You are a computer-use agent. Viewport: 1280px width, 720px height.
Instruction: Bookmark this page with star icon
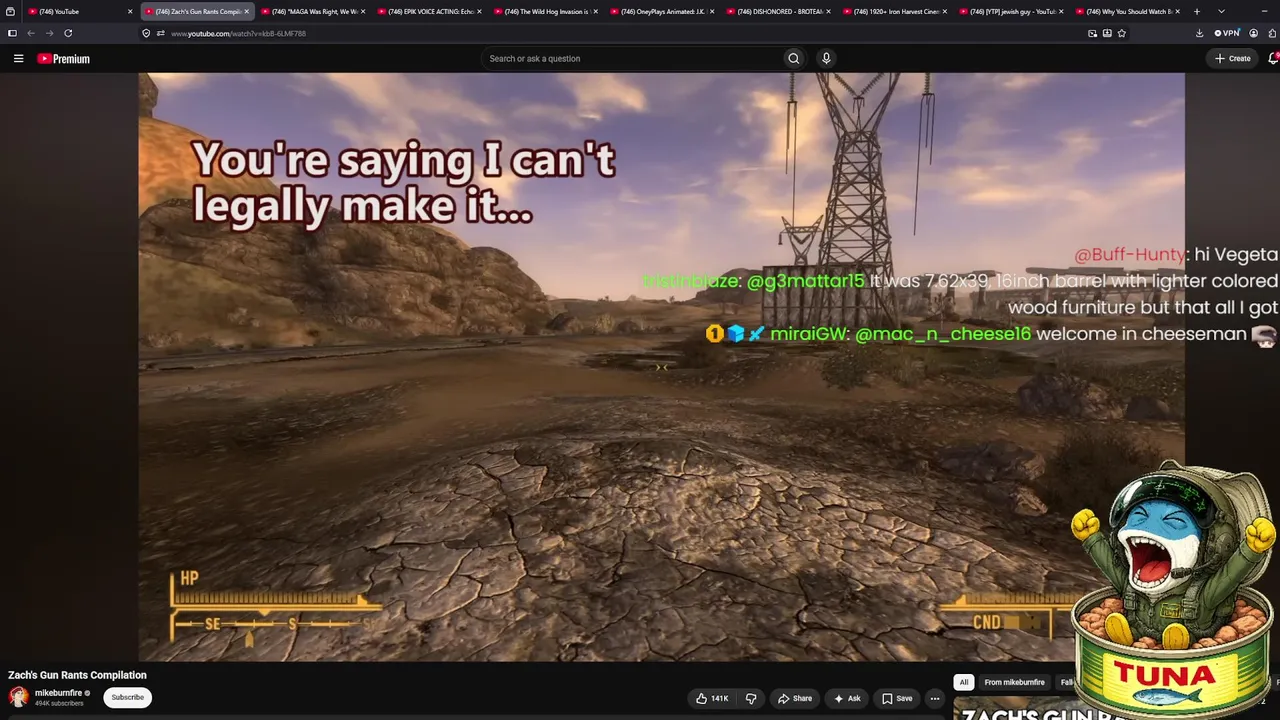tap(1122, 33)
